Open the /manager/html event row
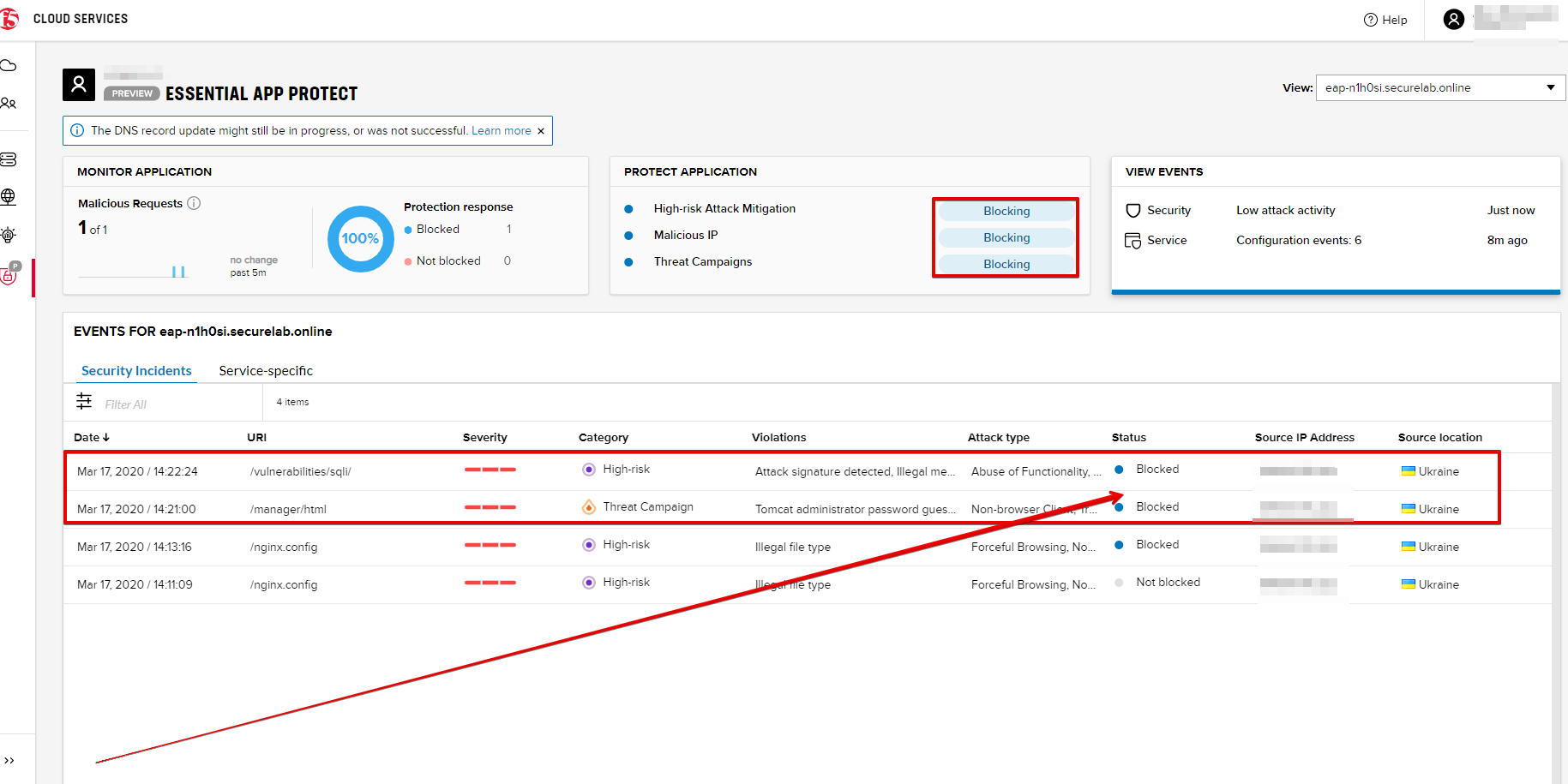 [x=807, y=509]
